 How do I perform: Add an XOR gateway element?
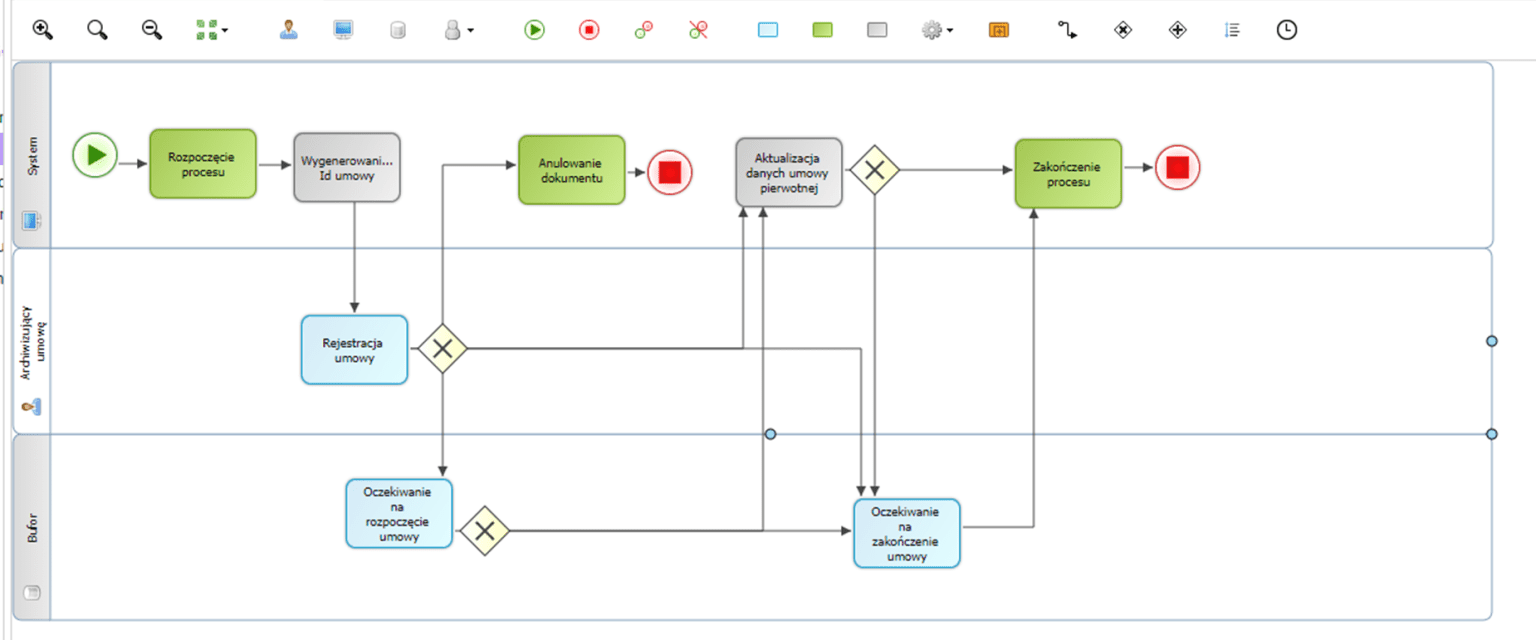[1122, 30]
